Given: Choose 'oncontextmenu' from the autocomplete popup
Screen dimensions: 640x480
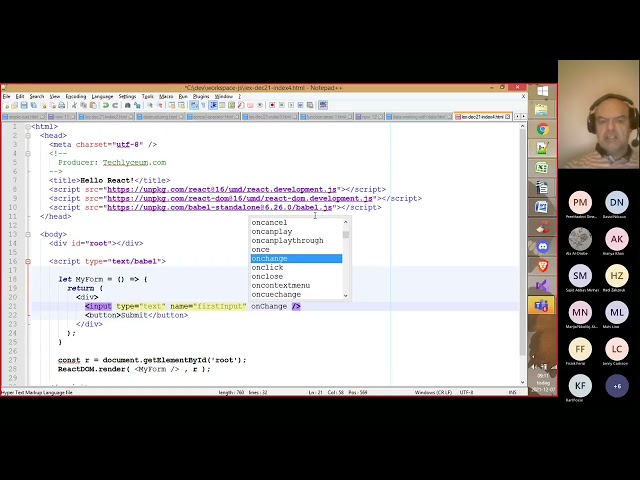Looking at the screenshot, I should pos(281,286).
